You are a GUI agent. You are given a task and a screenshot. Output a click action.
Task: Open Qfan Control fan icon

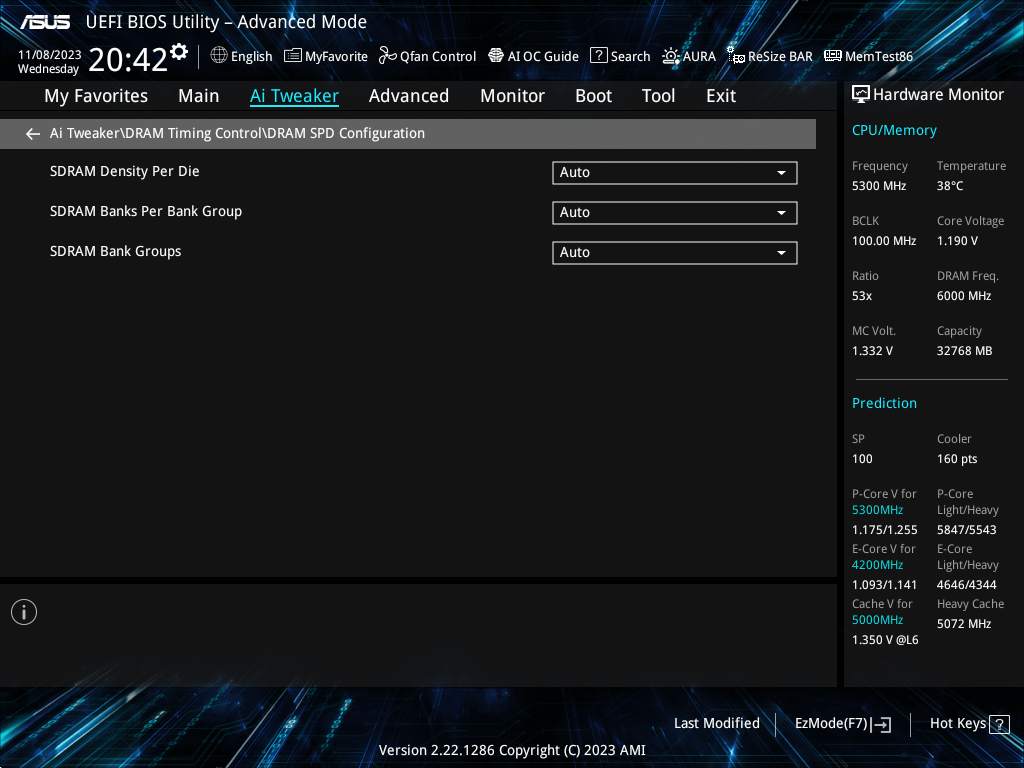tap(387, 56)
